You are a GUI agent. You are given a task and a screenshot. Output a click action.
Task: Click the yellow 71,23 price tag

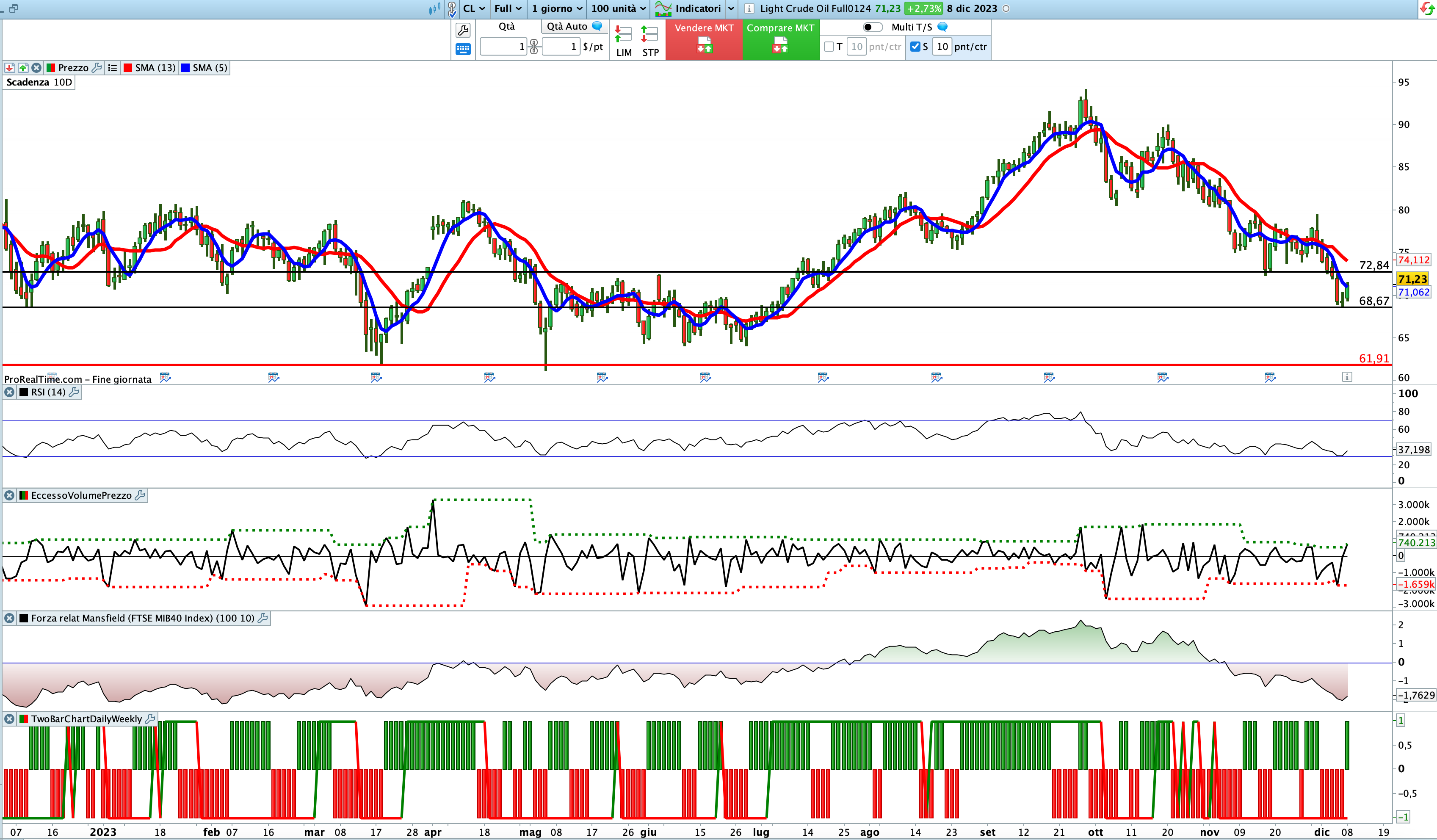tap(1412, 279)
